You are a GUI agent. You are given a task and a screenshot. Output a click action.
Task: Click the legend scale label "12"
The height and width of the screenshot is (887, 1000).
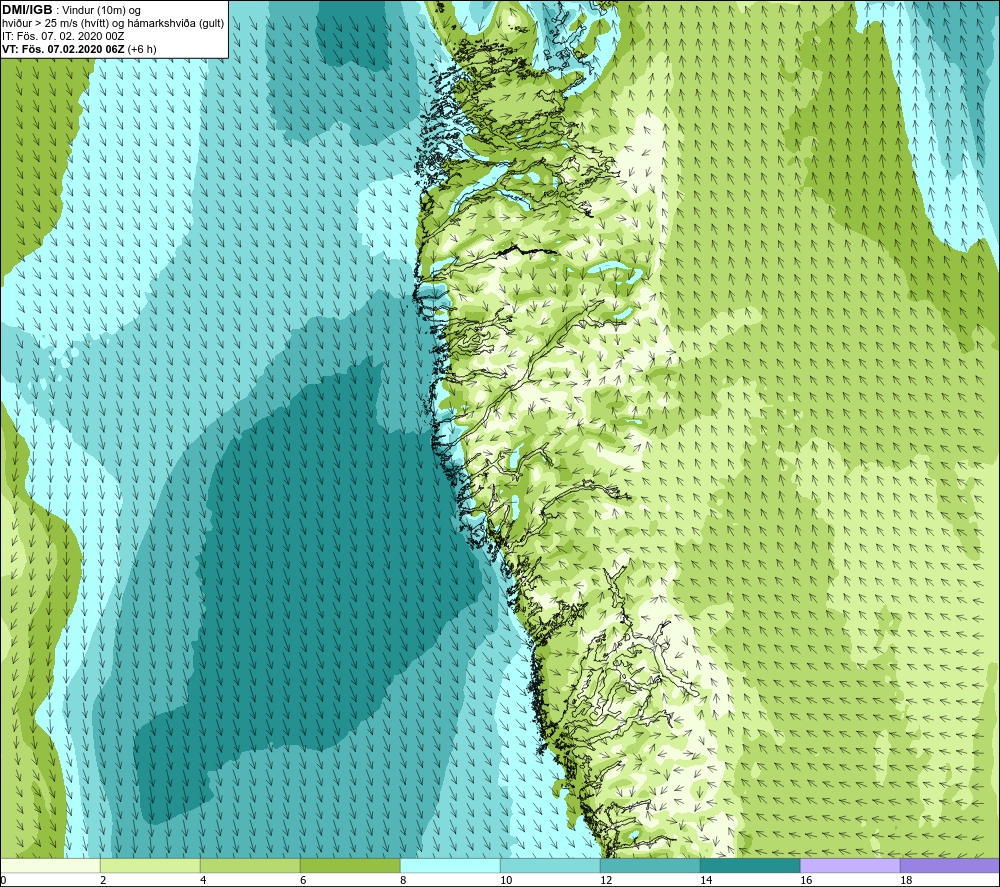click(606, 881)
